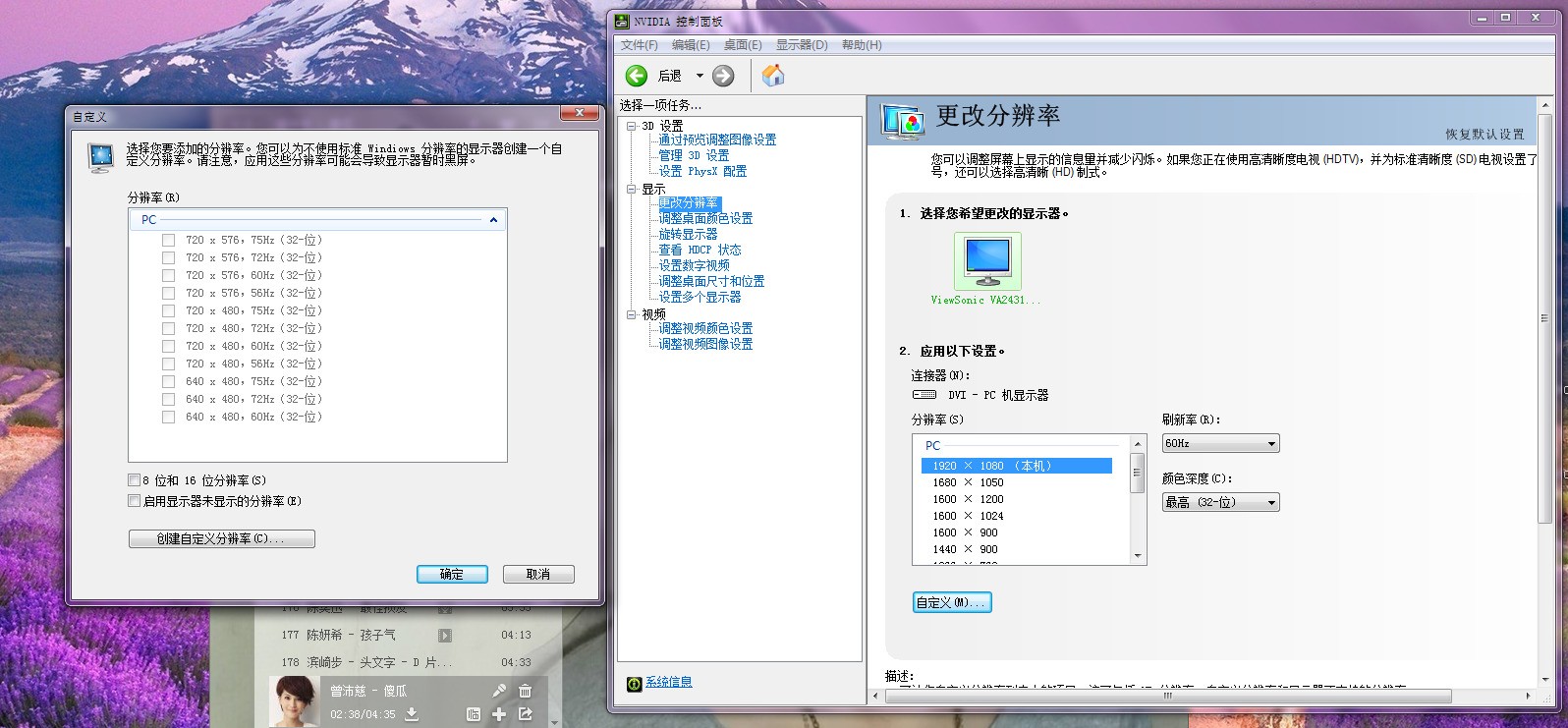Check the 640 x 480, 60Hz resolution box
This screenshot has height=728, width=1568.
[x=168, y=417]
